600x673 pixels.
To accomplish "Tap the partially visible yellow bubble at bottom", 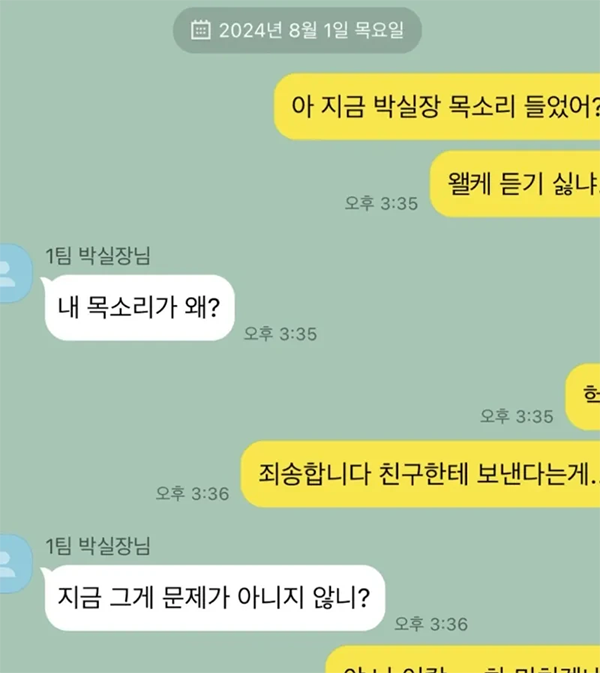I will click(463, 659).
